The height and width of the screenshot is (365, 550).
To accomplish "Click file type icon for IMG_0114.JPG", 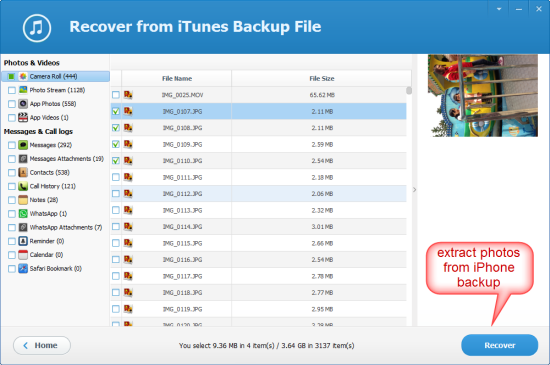I will (128, 227).
